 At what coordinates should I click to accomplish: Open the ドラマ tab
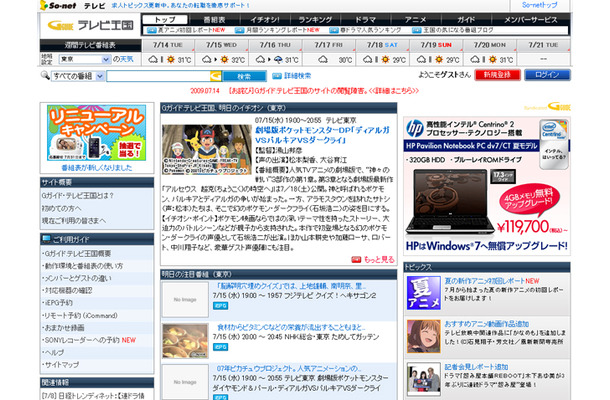pos(365,19)
